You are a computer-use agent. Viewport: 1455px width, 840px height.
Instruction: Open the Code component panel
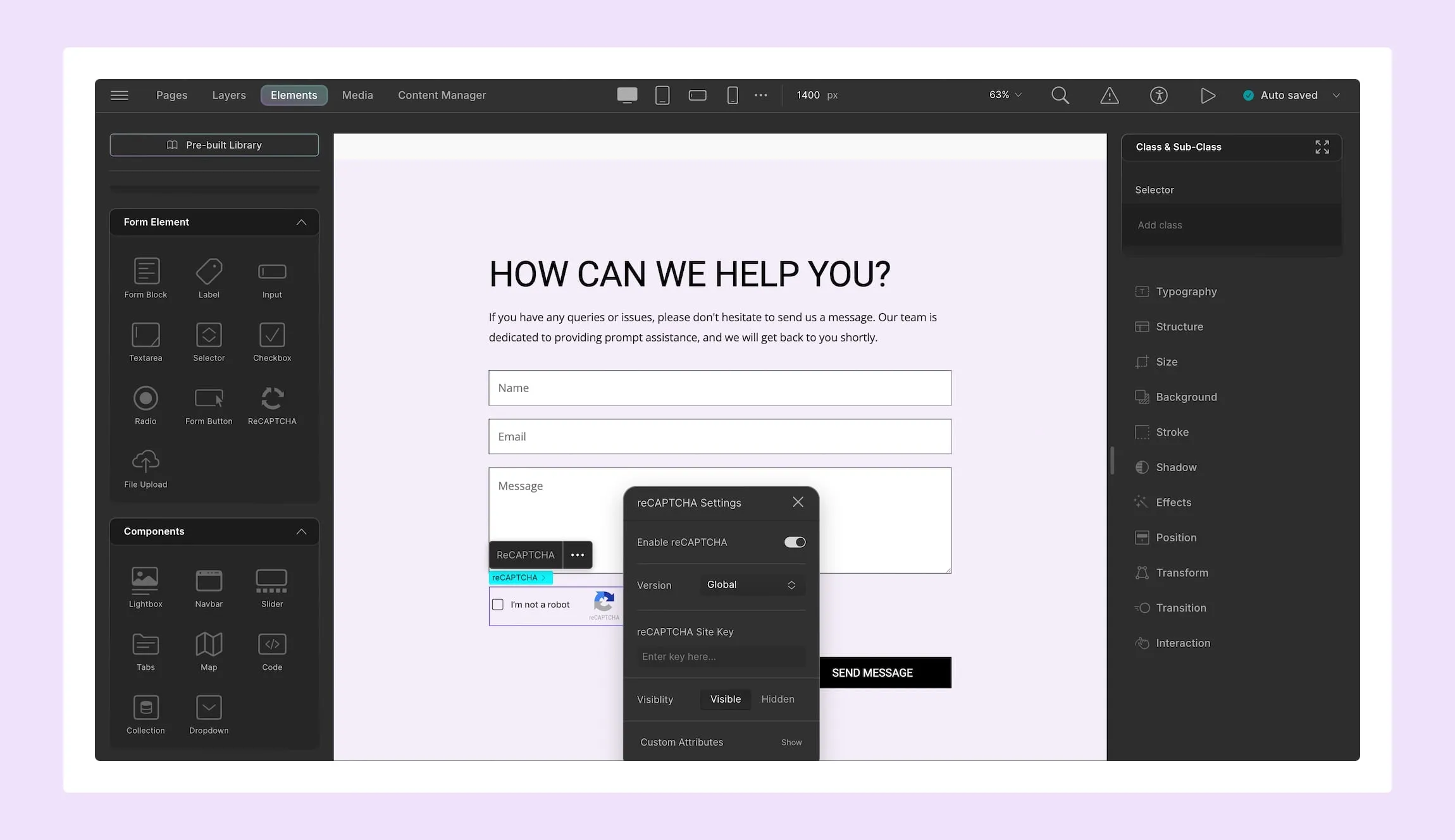pyautogui.click(x=271, y=651)
